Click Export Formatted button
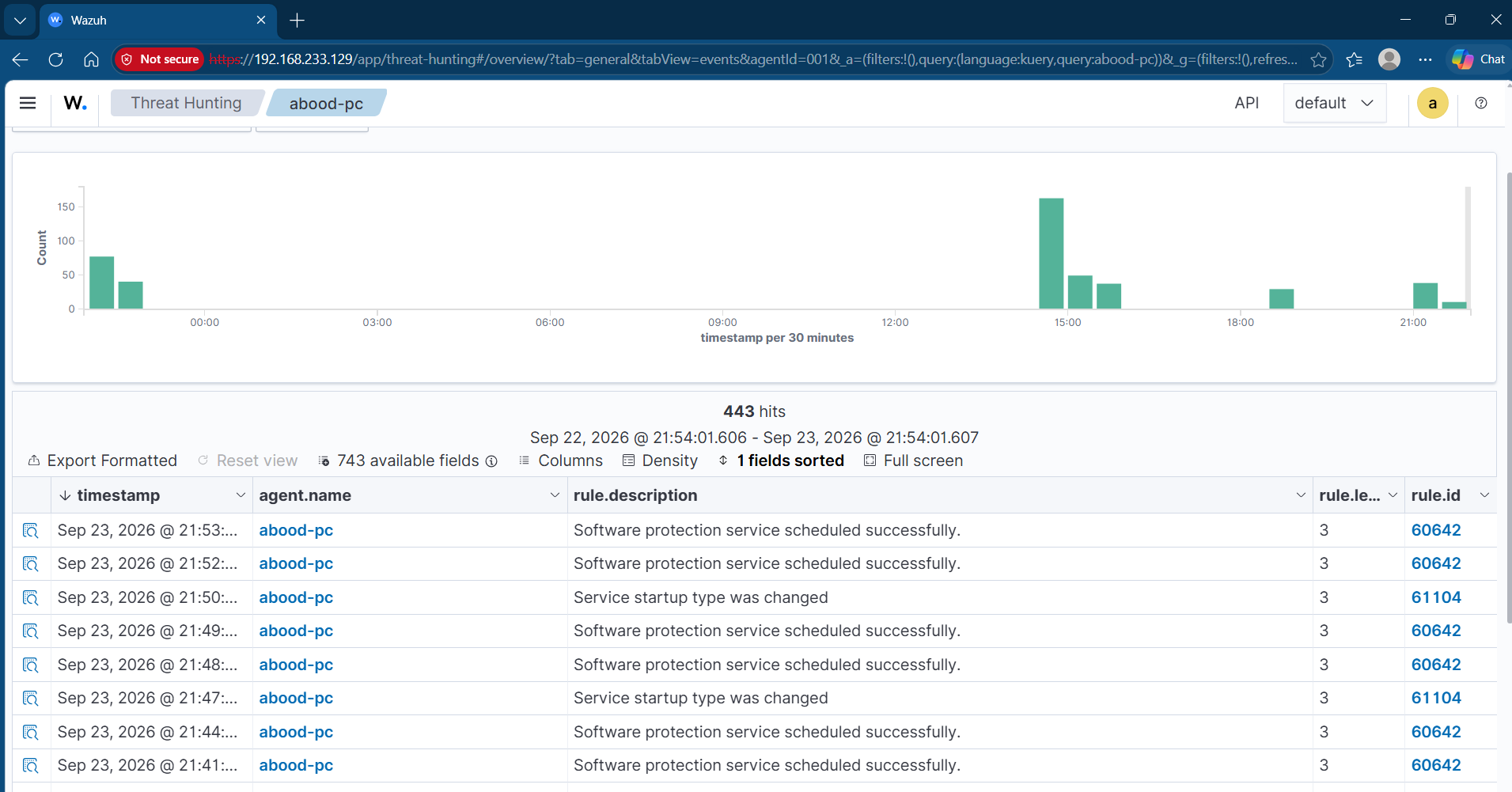The image size is (1512, 792). (x=103, y=460)
